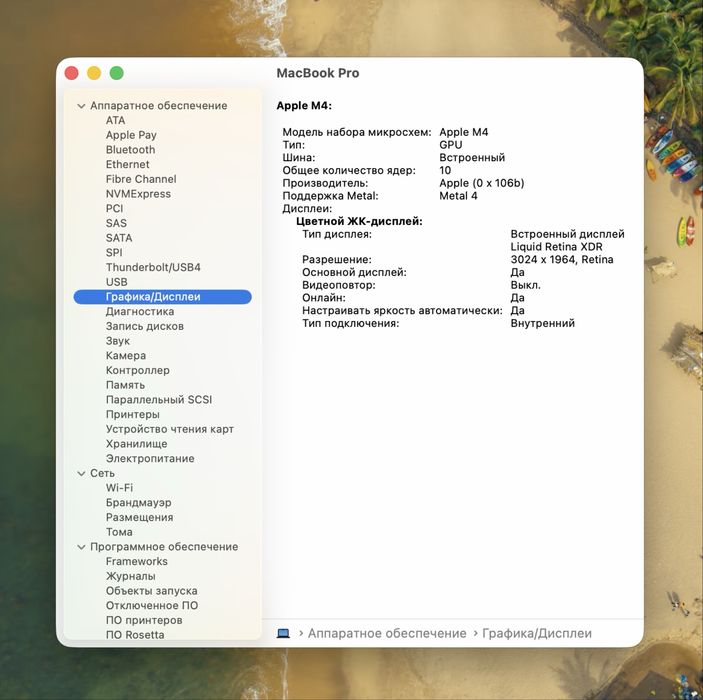The height and width of the screenshot is (700, 703).
Task: Click the Liquid Retina XDR text
Action: [x=556, y=247]
